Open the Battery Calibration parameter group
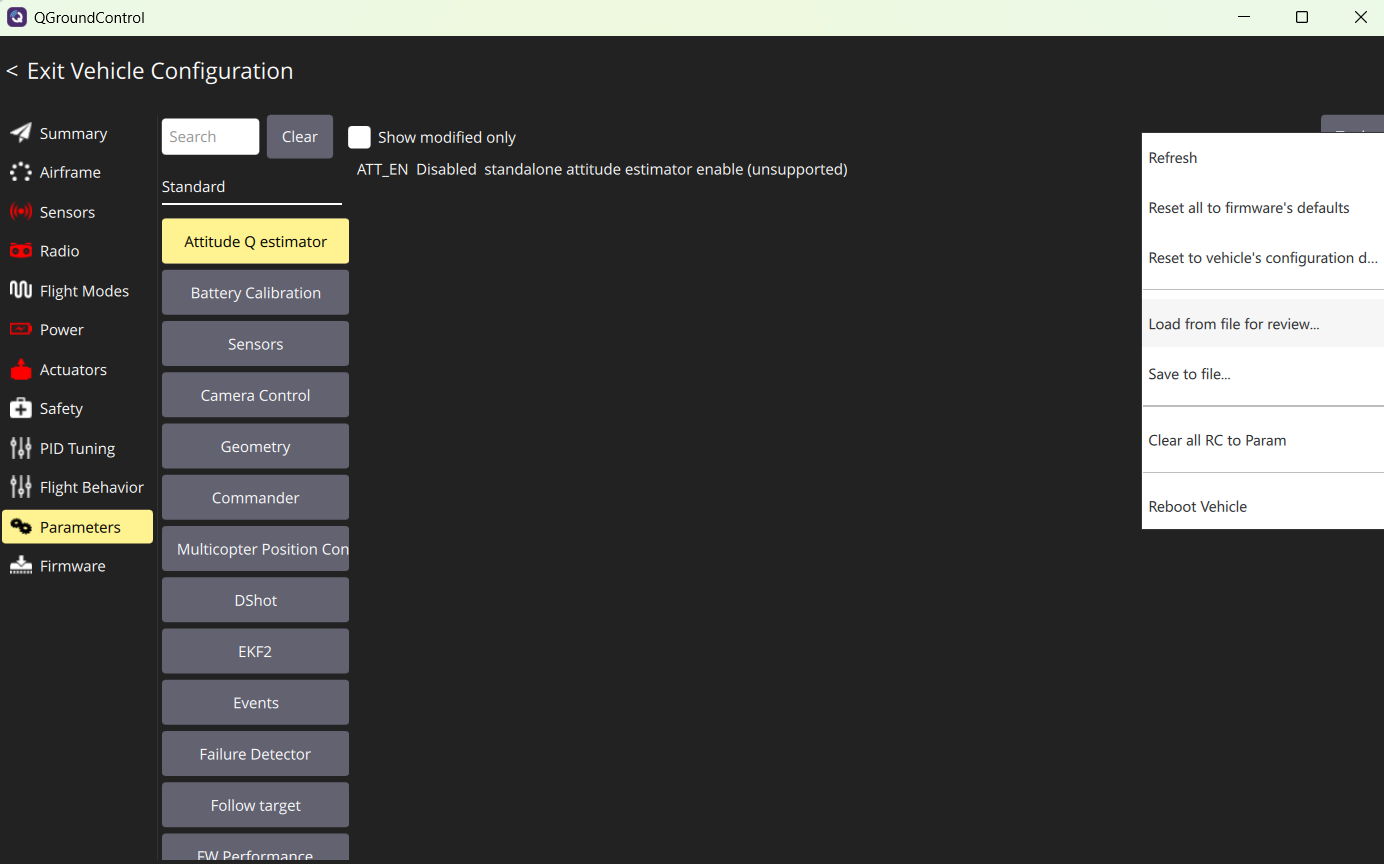 point(255,293)
